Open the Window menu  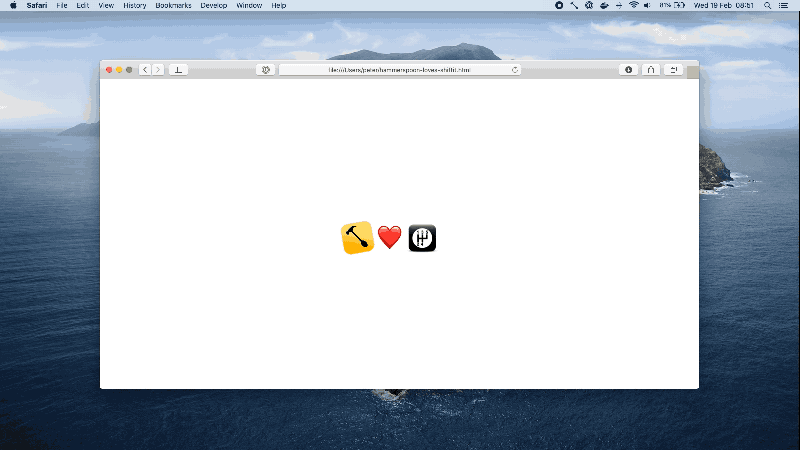[x=249, y=6]
